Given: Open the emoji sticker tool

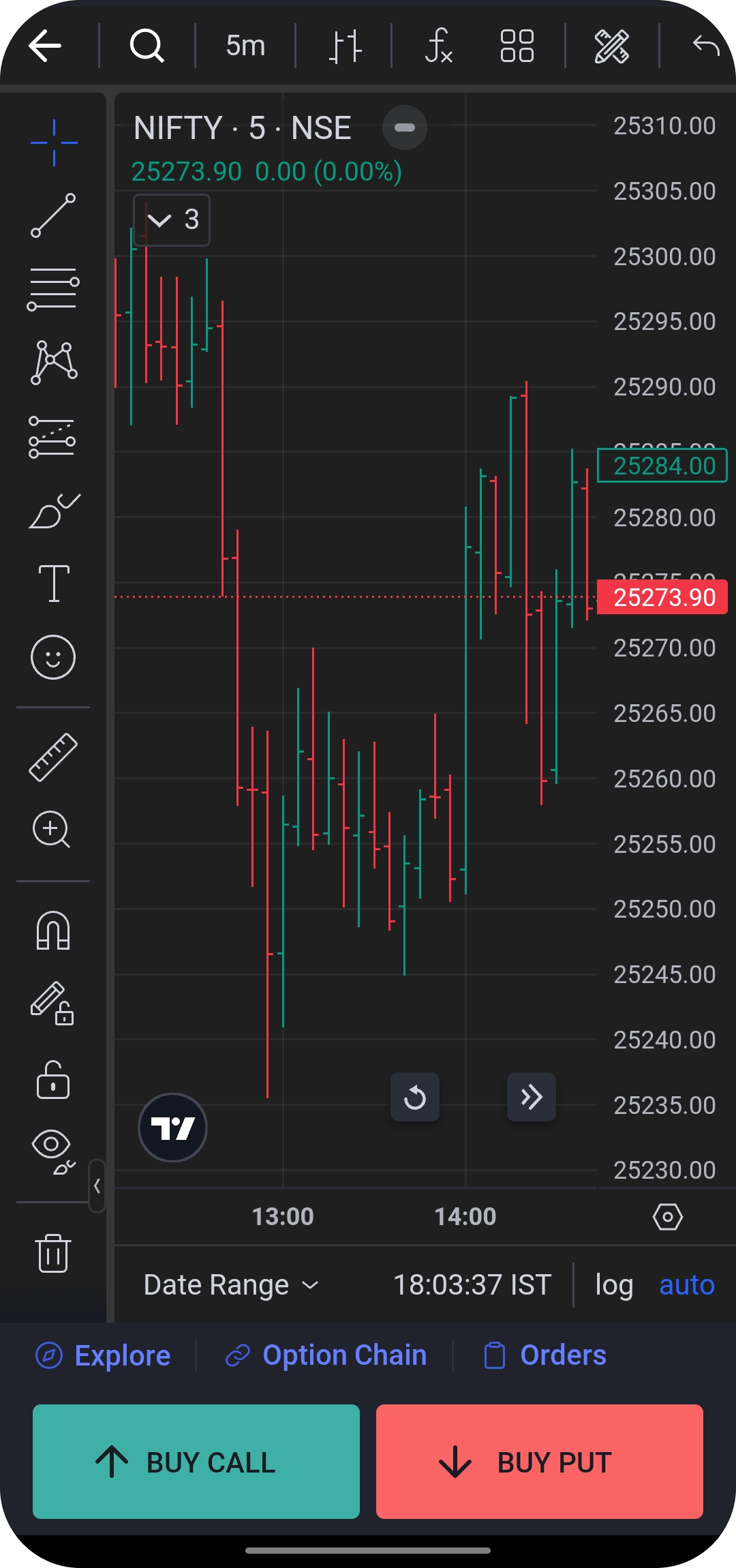Looking at the screenshot, I should click(x=53, y=657).
